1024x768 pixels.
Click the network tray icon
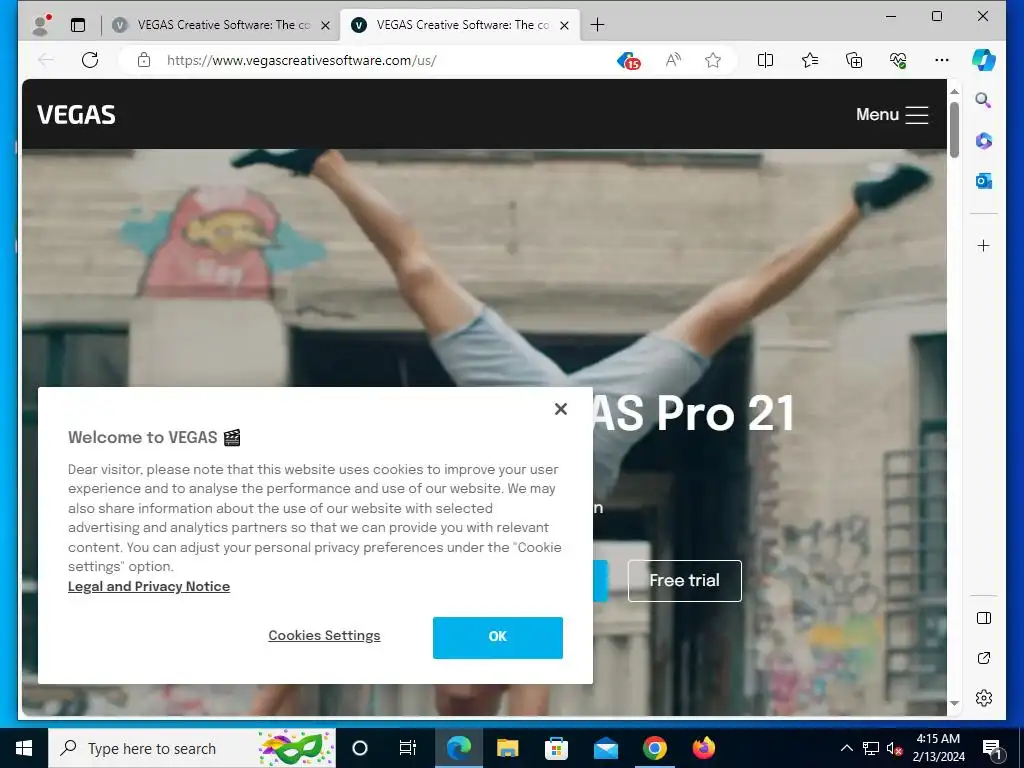[871, 748]
